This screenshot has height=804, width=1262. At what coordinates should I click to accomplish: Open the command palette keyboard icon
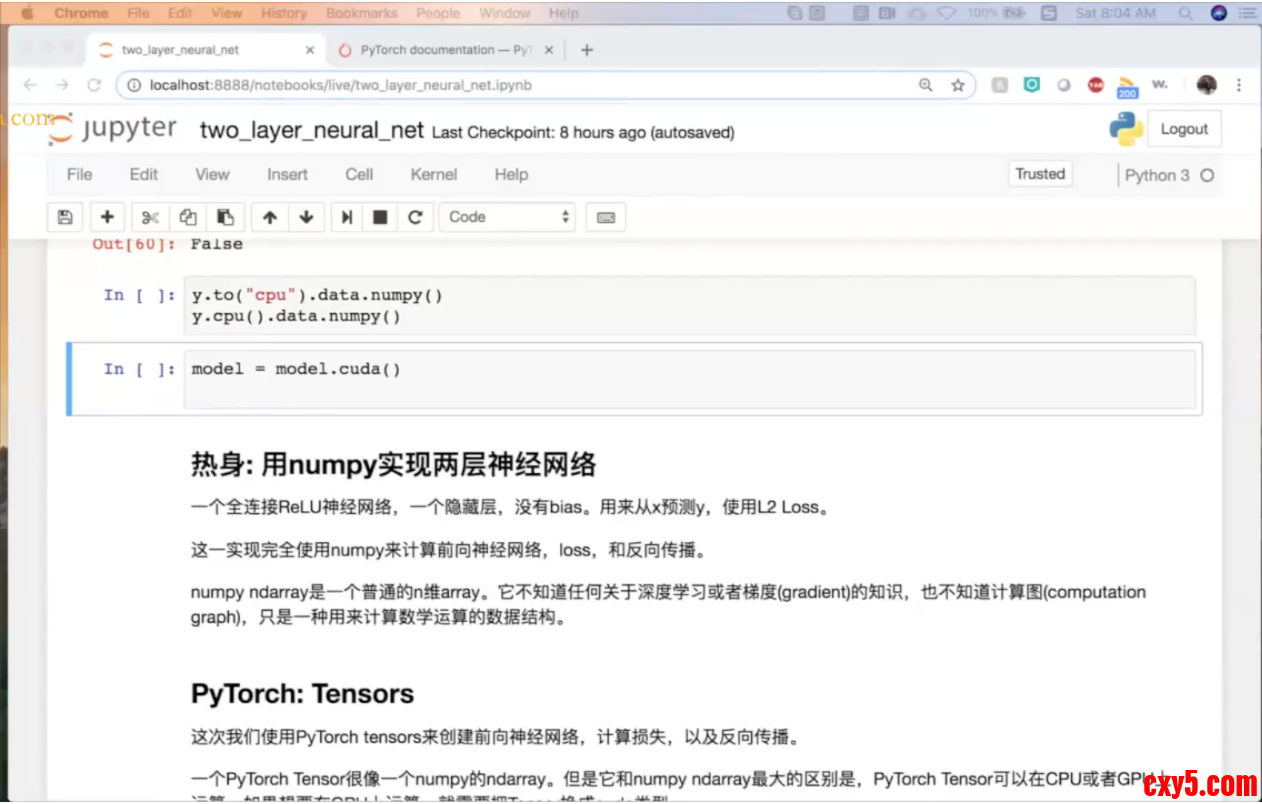[x=606, y=217]
